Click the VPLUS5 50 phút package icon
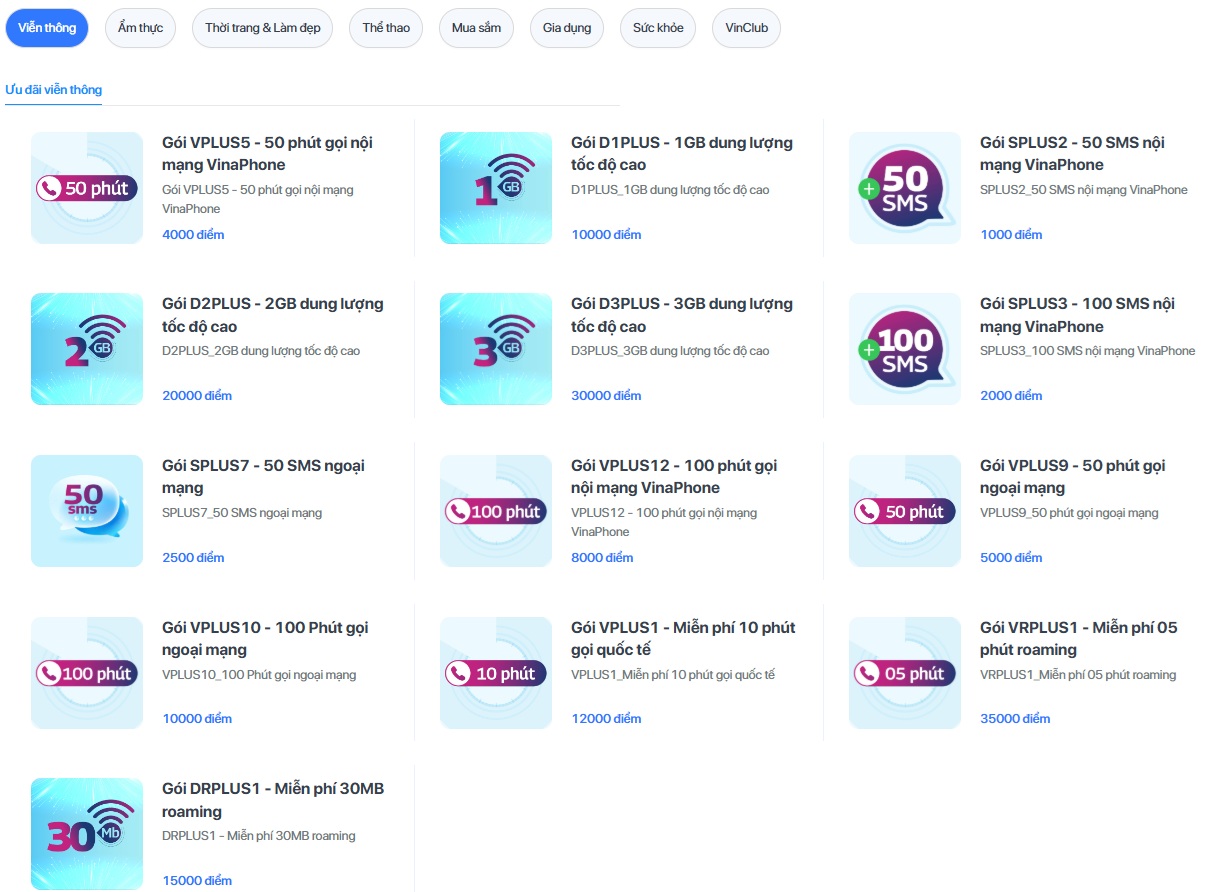Viewport: 1227px width, 892px height. pyautogui.click(x=87, y=188)
